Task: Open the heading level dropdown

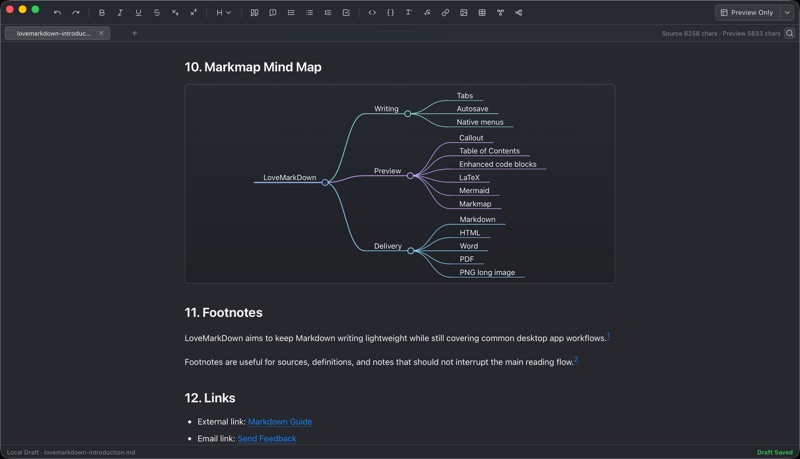Action: click(x=223, y=13)
